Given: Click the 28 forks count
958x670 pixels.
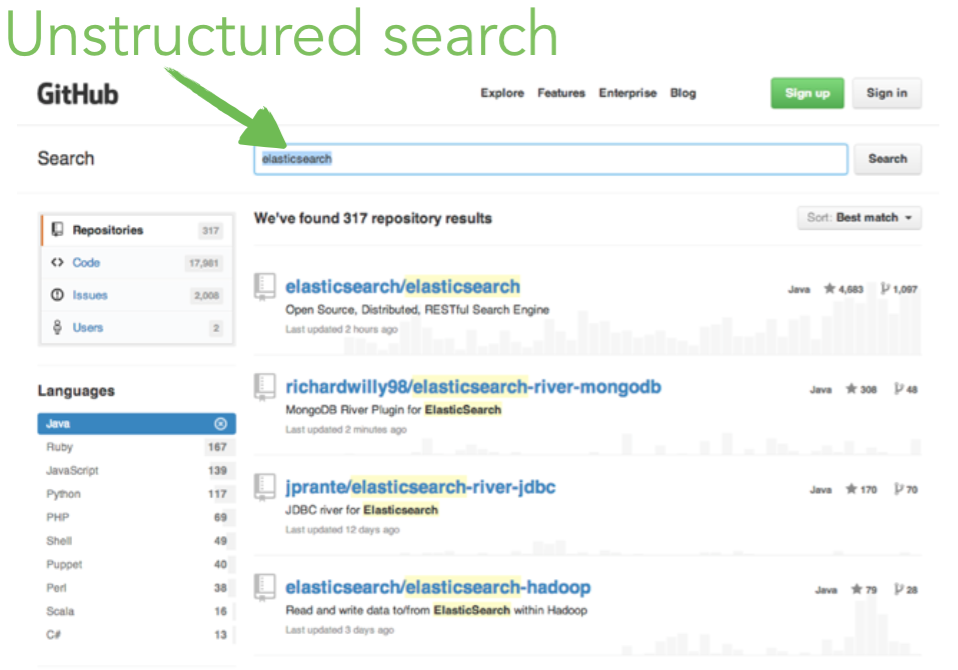Looking at the screenshot, I should 906,589.
